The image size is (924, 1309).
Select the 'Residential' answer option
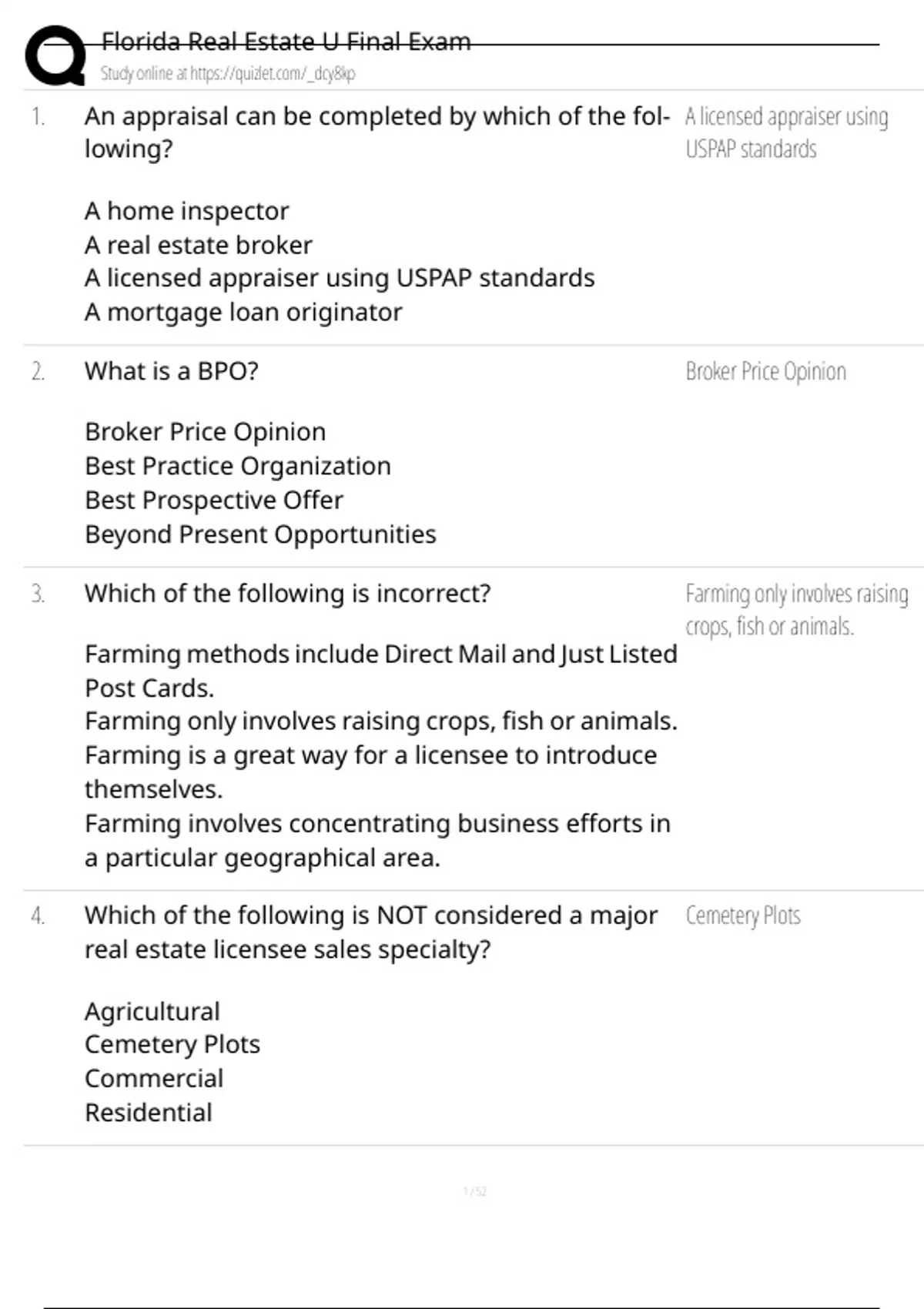[148, 1113]
